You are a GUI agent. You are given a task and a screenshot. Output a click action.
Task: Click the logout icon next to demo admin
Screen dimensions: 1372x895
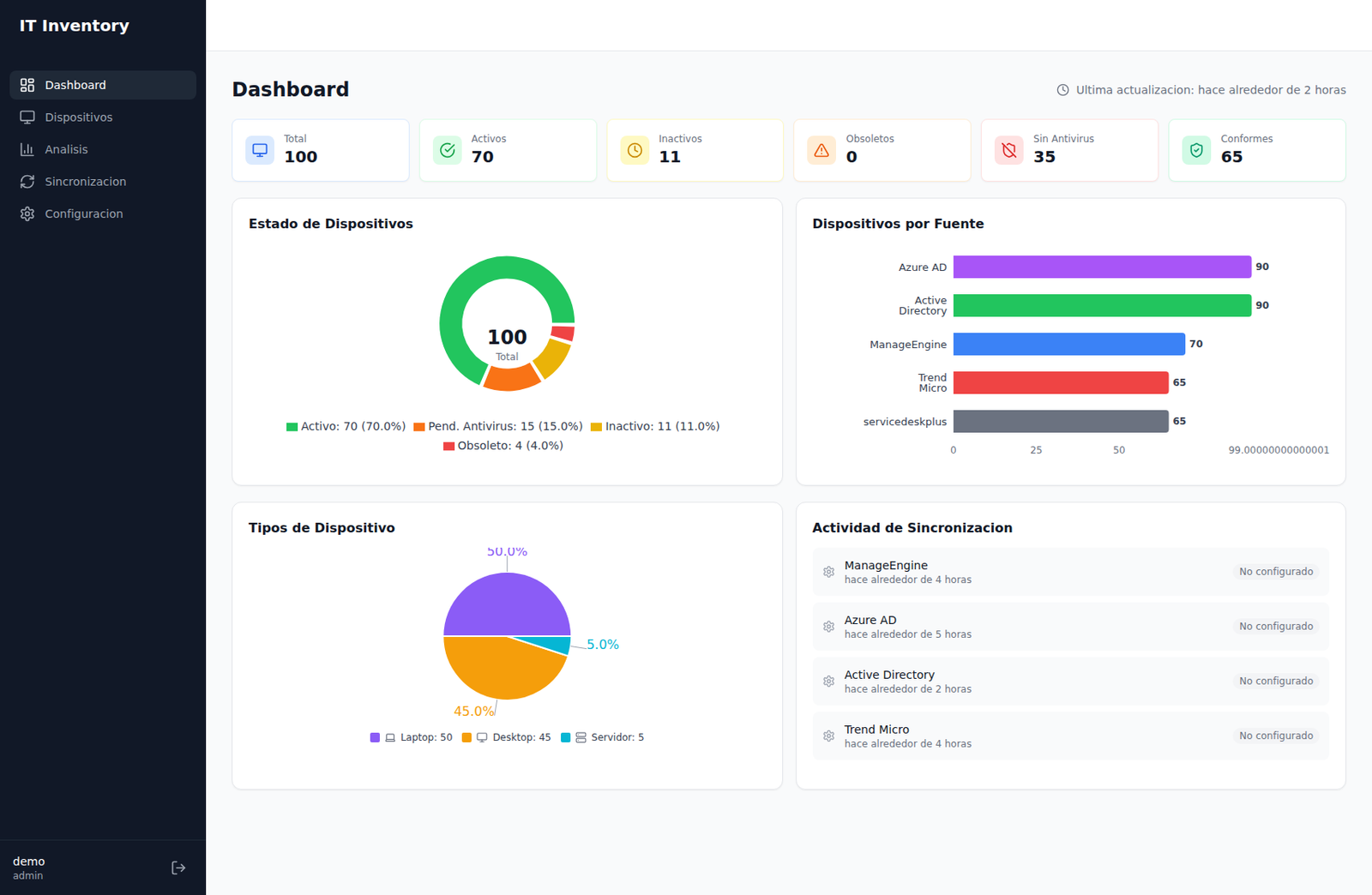pyautogui.click(x=178, y=867)
